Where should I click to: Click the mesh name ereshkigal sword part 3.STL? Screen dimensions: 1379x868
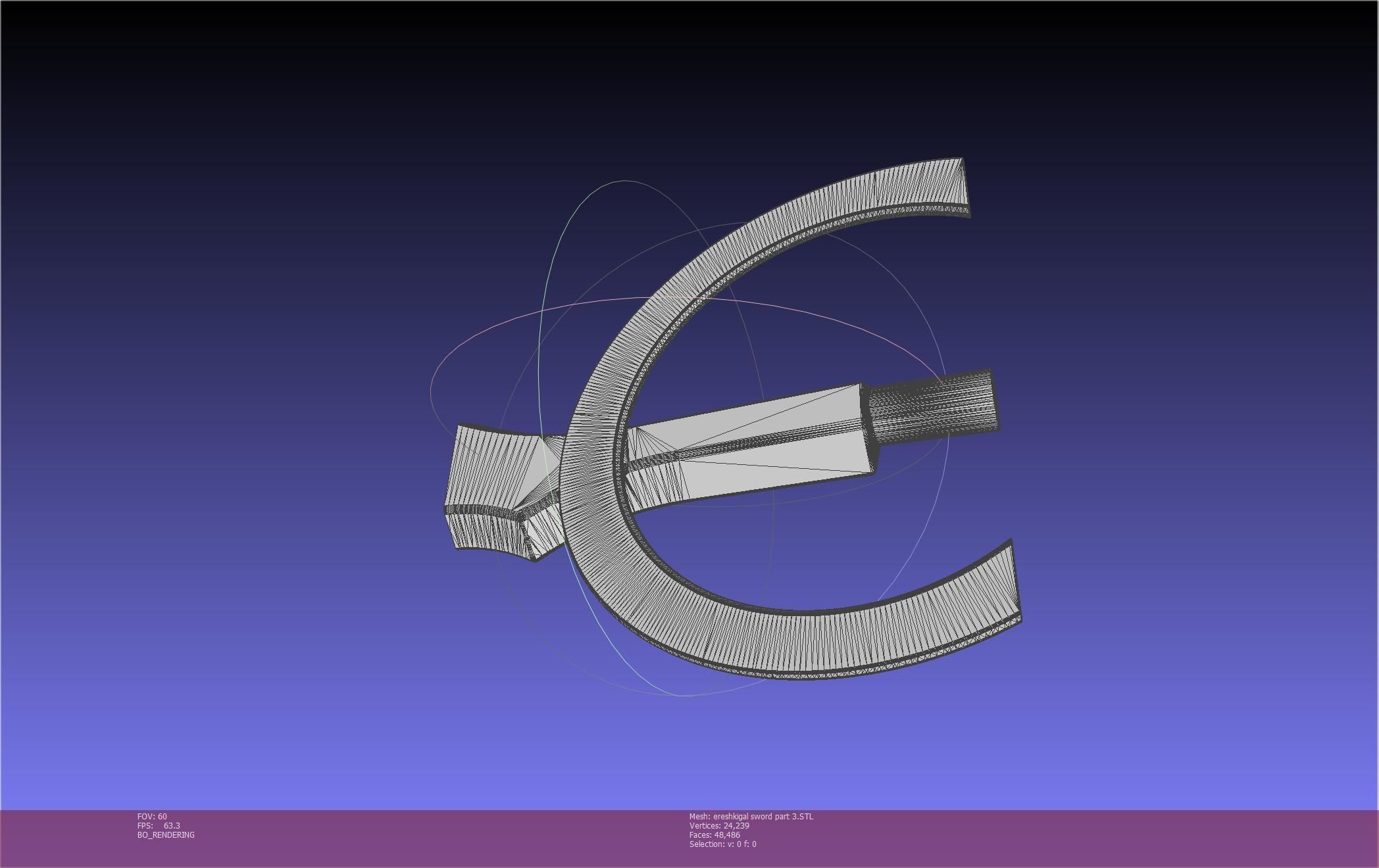click(x=751, y=816)
